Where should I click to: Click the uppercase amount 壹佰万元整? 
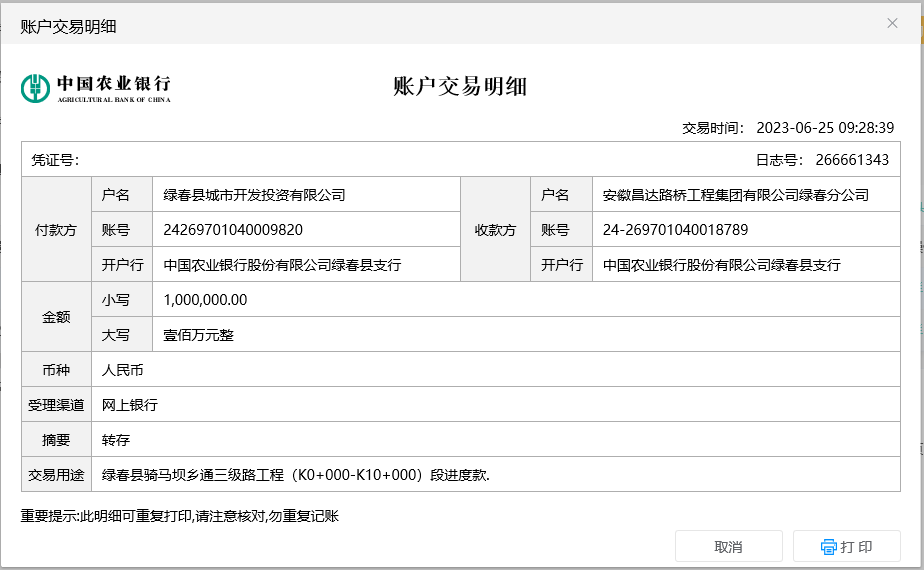[198, 335]
